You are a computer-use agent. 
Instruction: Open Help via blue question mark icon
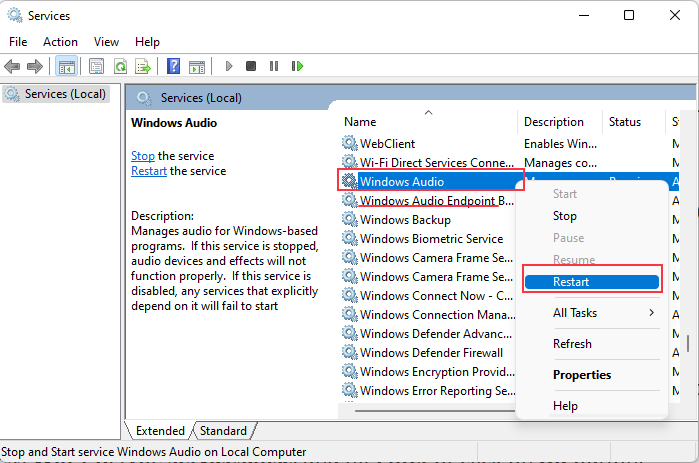tap(173, 66)
